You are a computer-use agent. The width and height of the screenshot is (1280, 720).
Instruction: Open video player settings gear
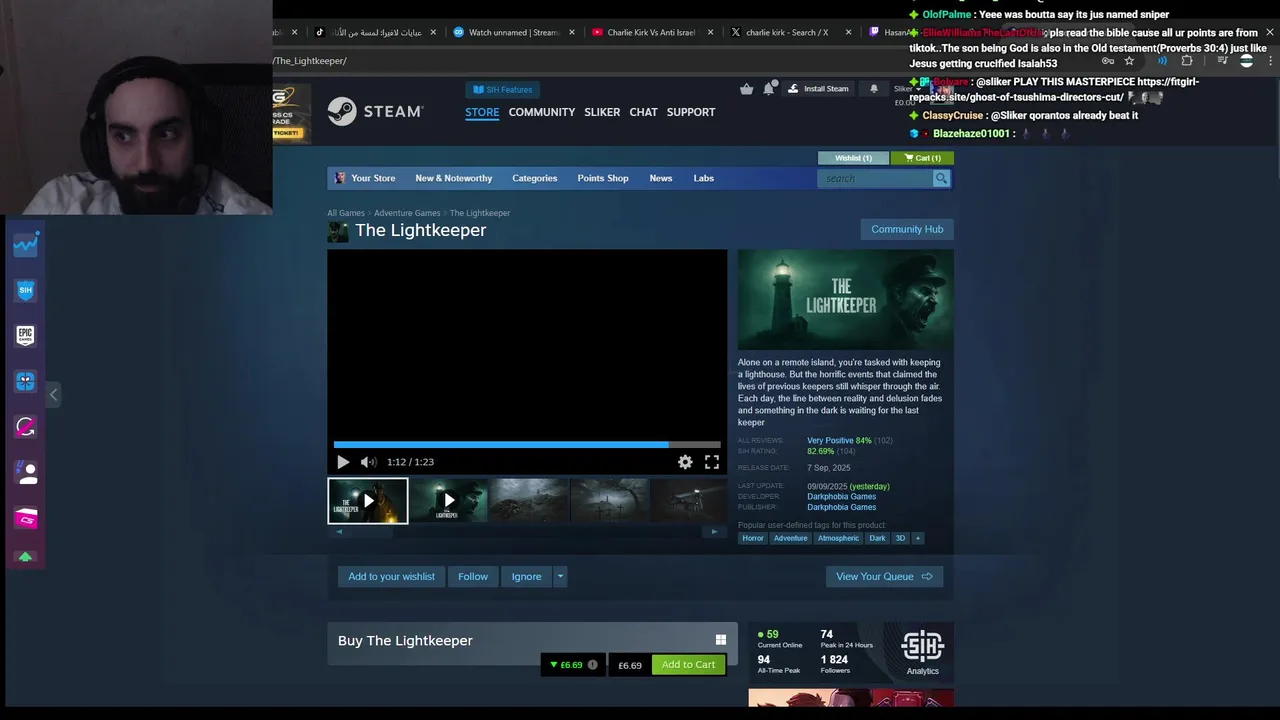coord(685,462)
